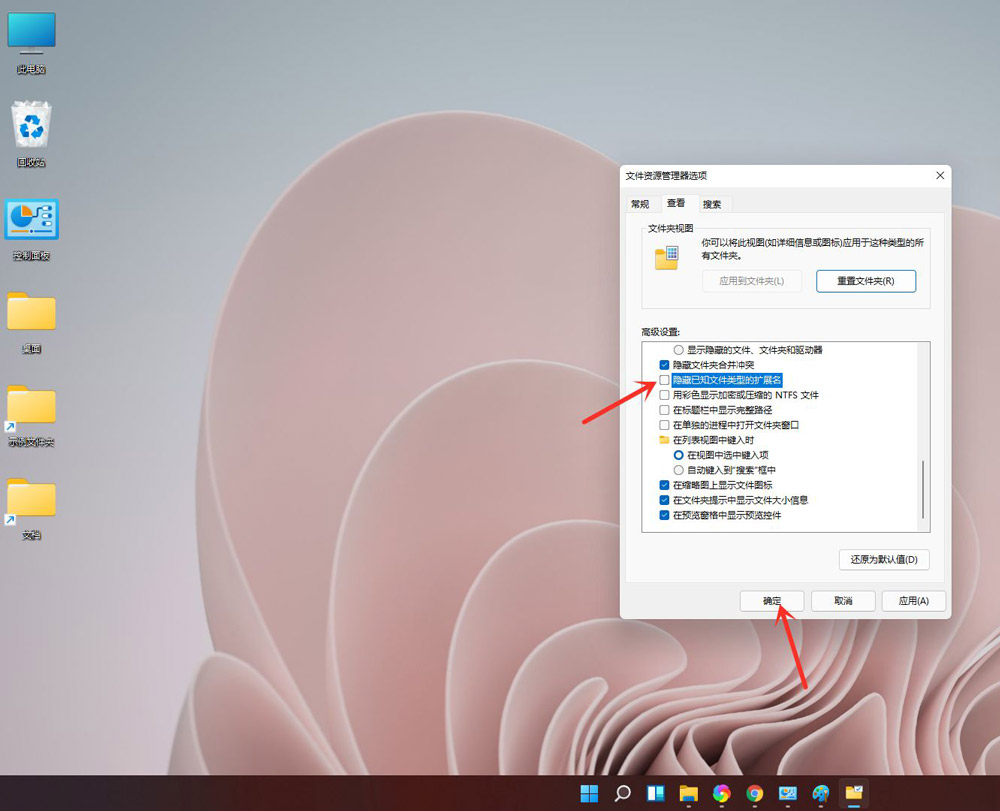This screenshot has width=1000, height=811.
Task: Open the 搜索 tab
Action: pyautogui.click(x=712, y=203)
